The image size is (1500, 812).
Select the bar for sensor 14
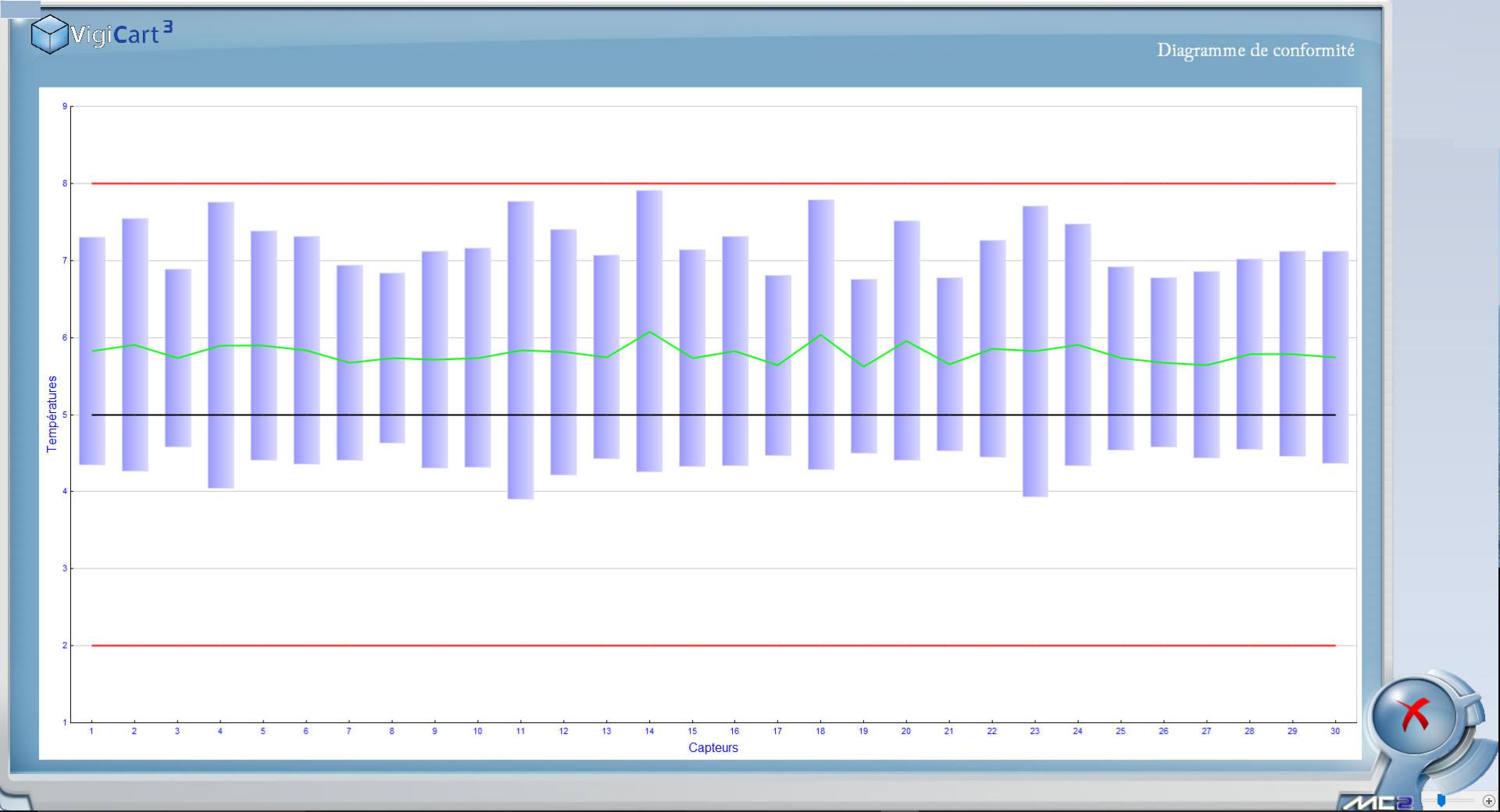click(649, 331)
